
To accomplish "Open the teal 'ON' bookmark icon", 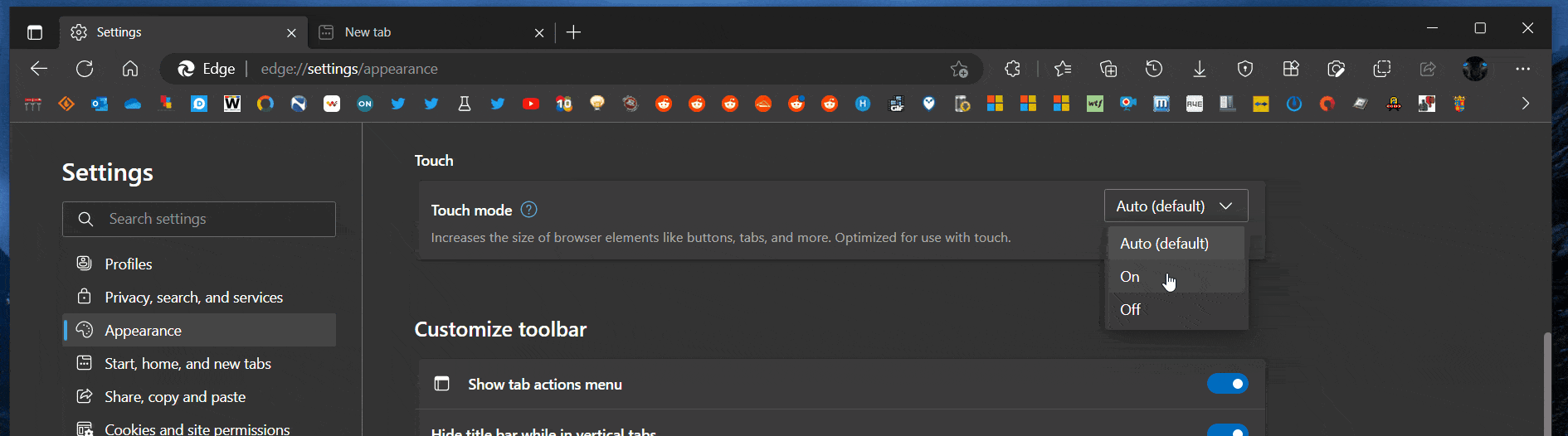I will point(365,104).
